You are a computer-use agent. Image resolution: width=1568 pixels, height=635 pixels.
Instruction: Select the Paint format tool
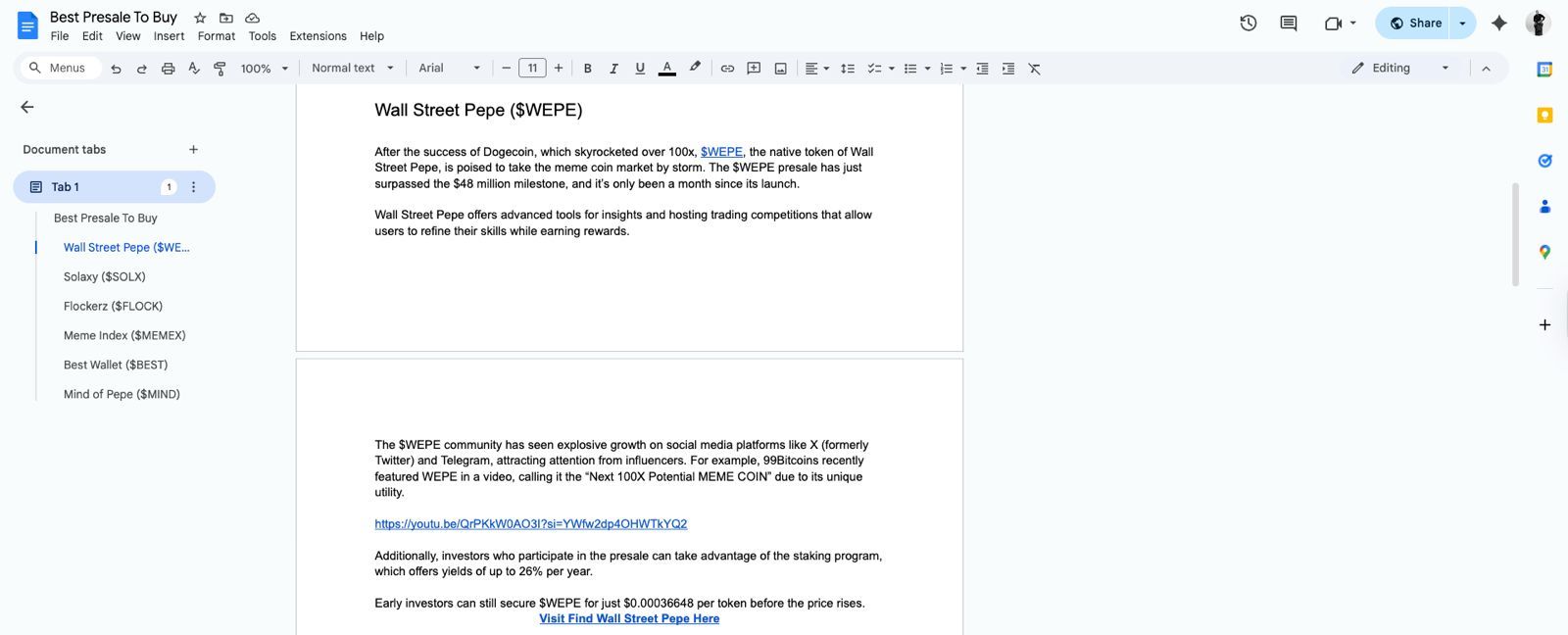220,69
